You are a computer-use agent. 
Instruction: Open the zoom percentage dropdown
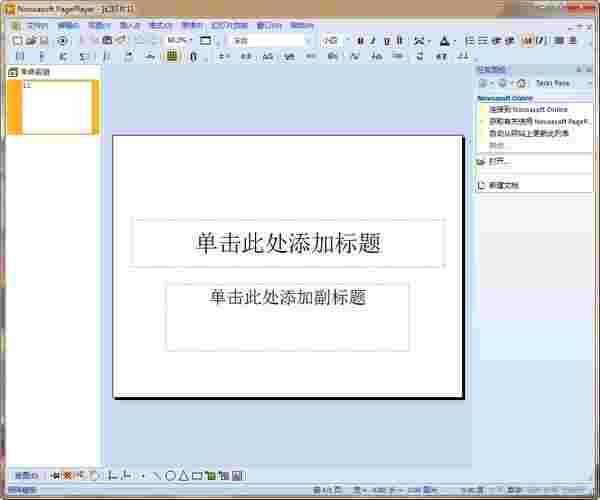click(191, 40)
